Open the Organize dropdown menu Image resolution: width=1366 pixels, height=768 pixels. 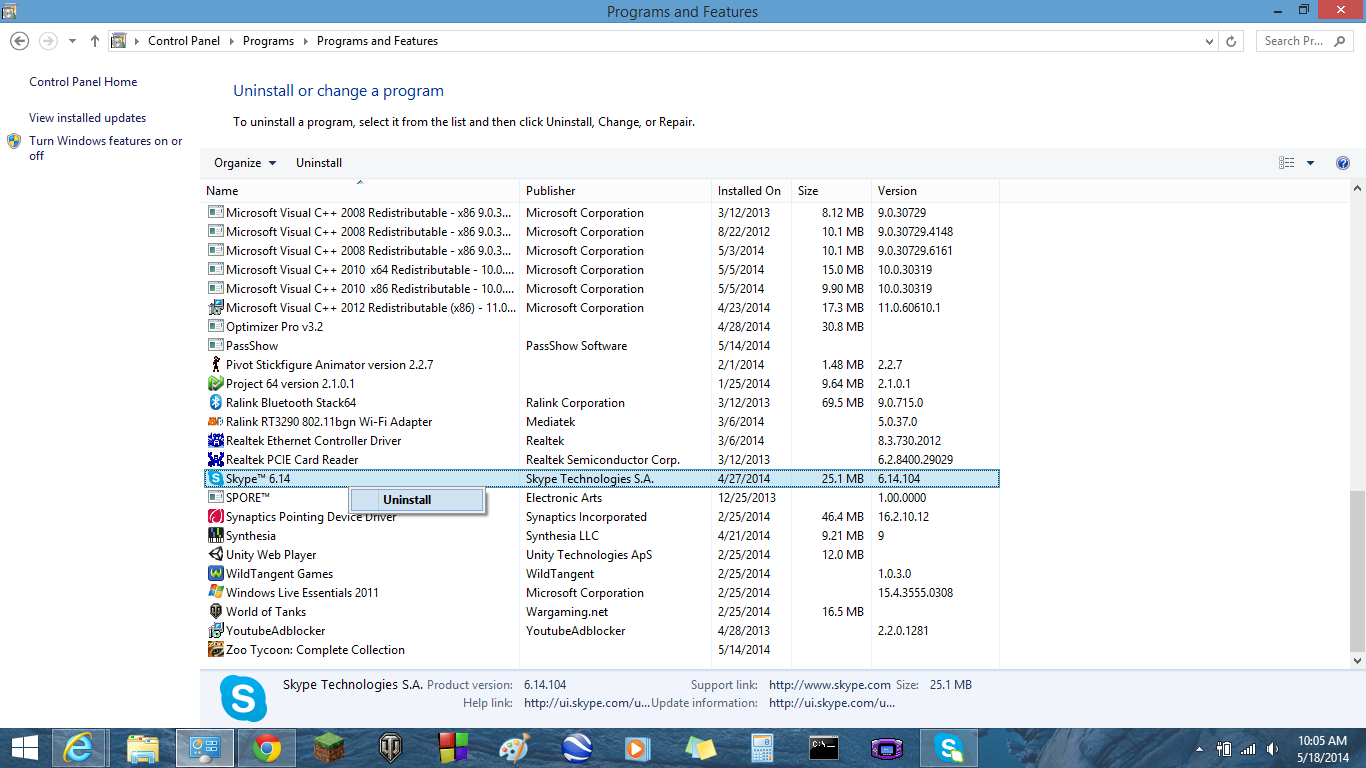pyautogui.click(x=245, y=163)
